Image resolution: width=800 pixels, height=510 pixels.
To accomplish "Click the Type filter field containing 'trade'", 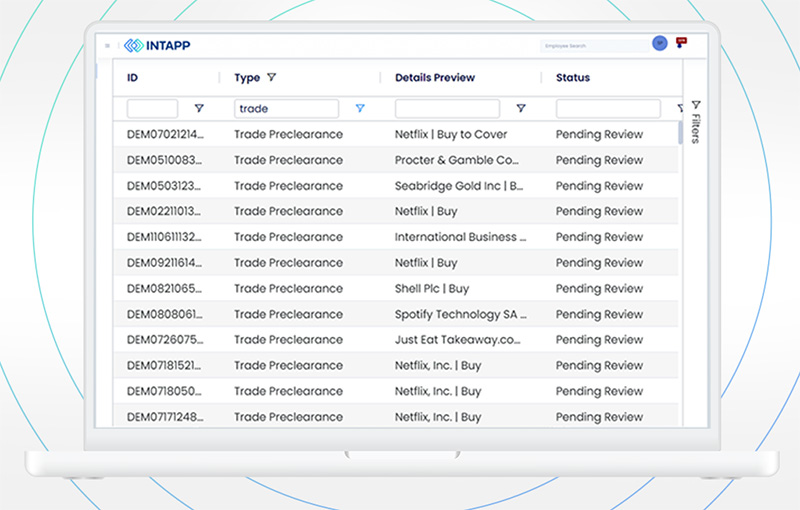I will pos(286,109).
